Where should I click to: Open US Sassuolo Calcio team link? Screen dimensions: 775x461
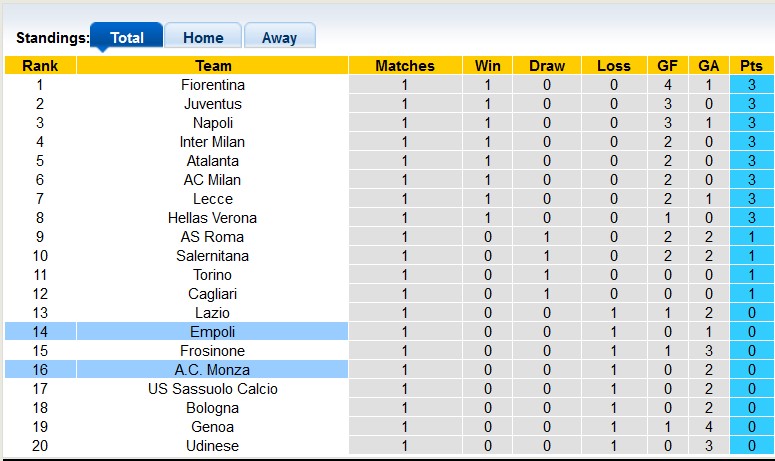coord(213,389)
